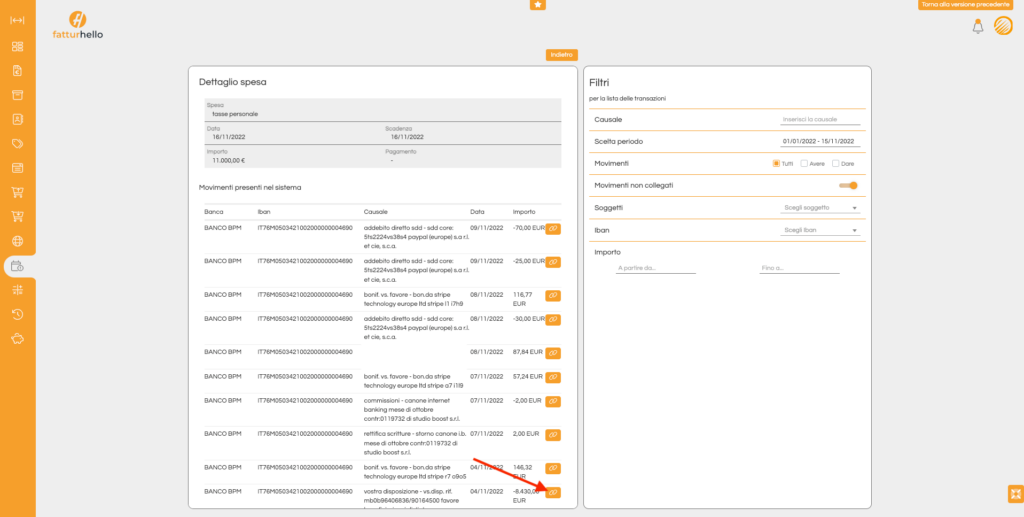Image resolution: width=1024 pixels, height=517 pixels.
Task: Open the user profile avatar
Action: (1003, 26)
